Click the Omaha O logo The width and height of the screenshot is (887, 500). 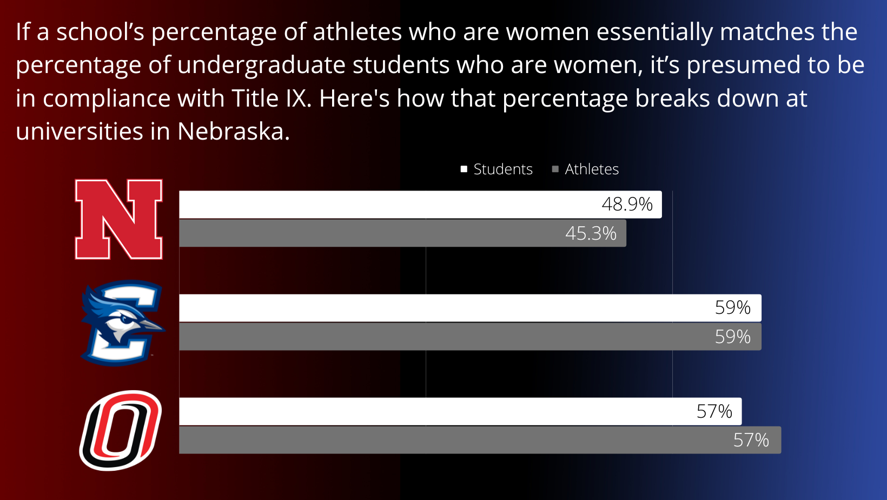[120, 431]
